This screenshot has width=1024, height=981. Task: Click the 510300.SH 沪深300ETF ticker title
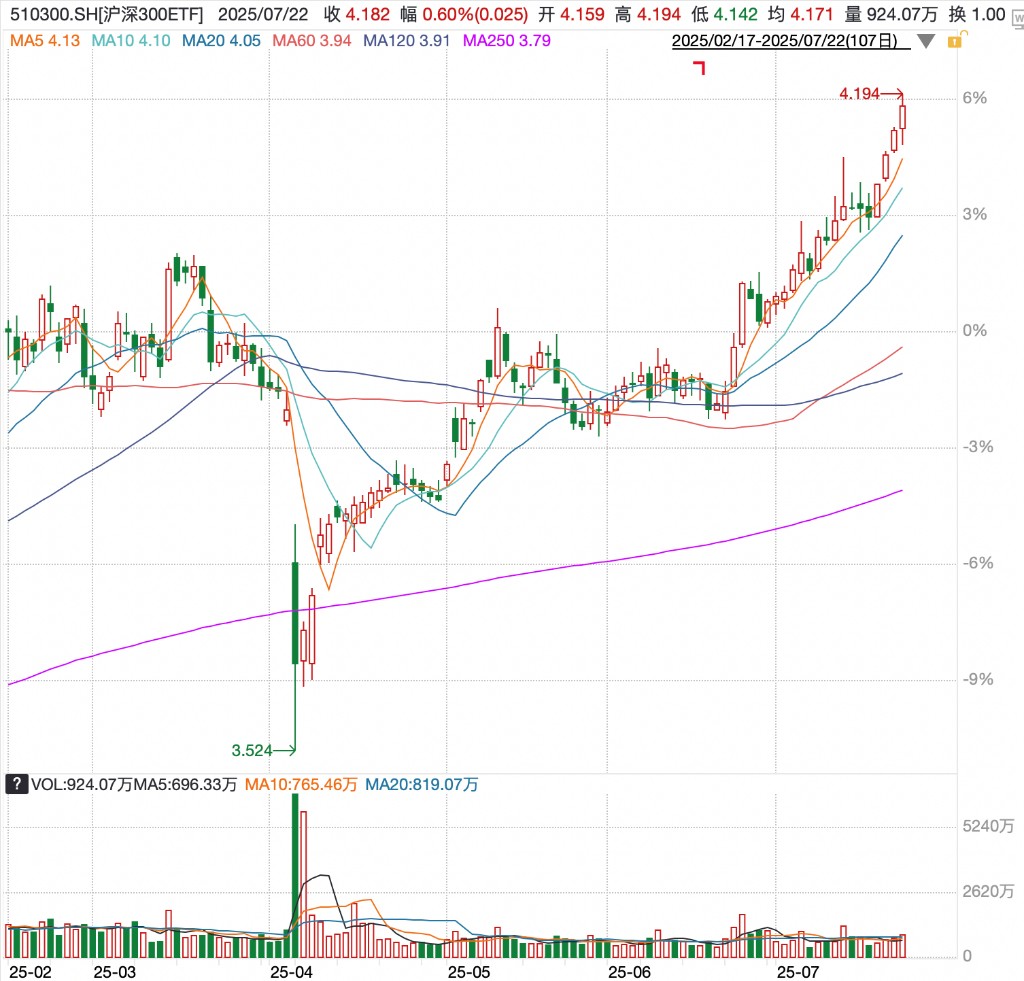click(x=104, y=15)
